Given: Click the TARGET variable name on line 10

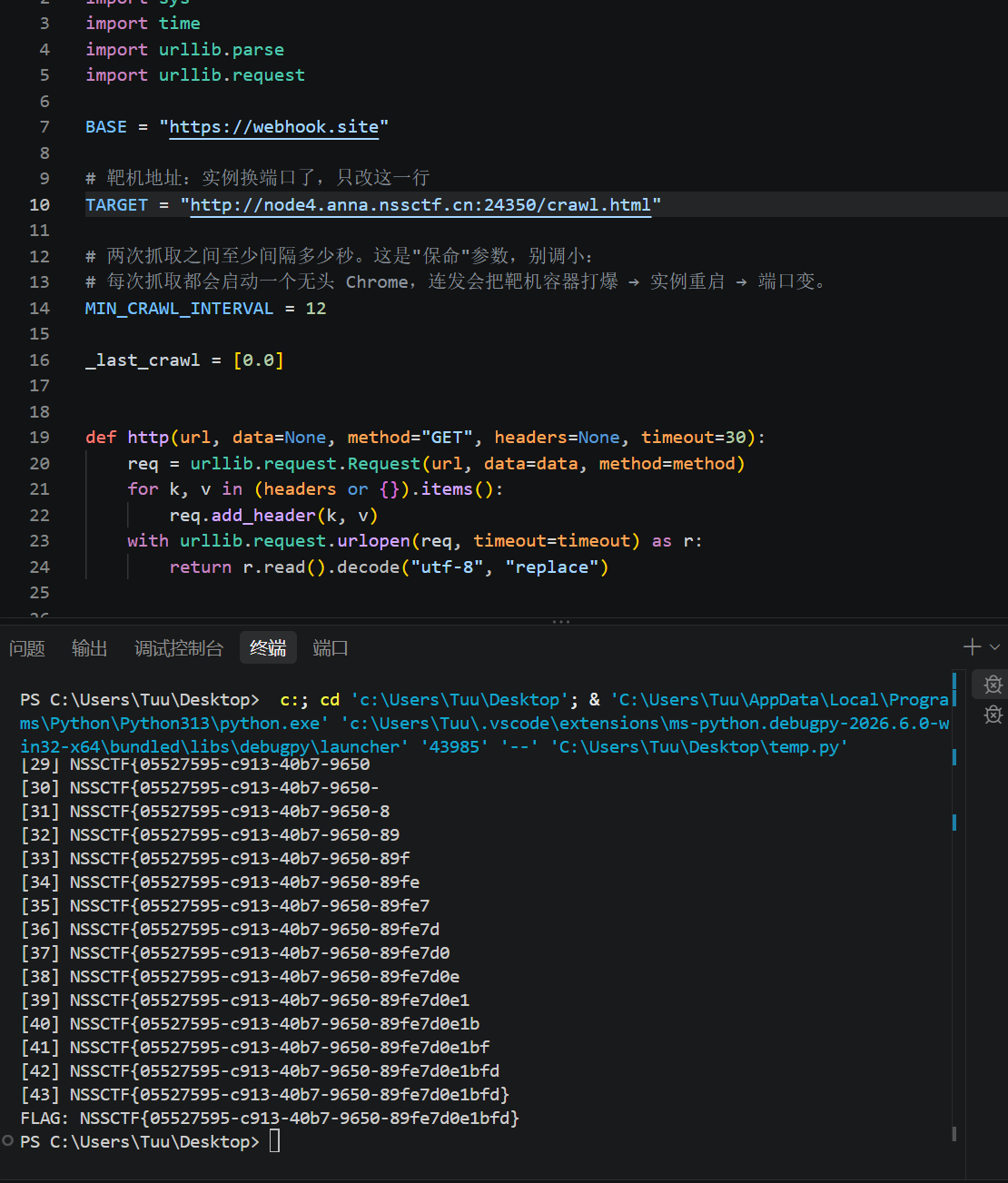Looking at the screenshot, I should (x=116, y=205).
